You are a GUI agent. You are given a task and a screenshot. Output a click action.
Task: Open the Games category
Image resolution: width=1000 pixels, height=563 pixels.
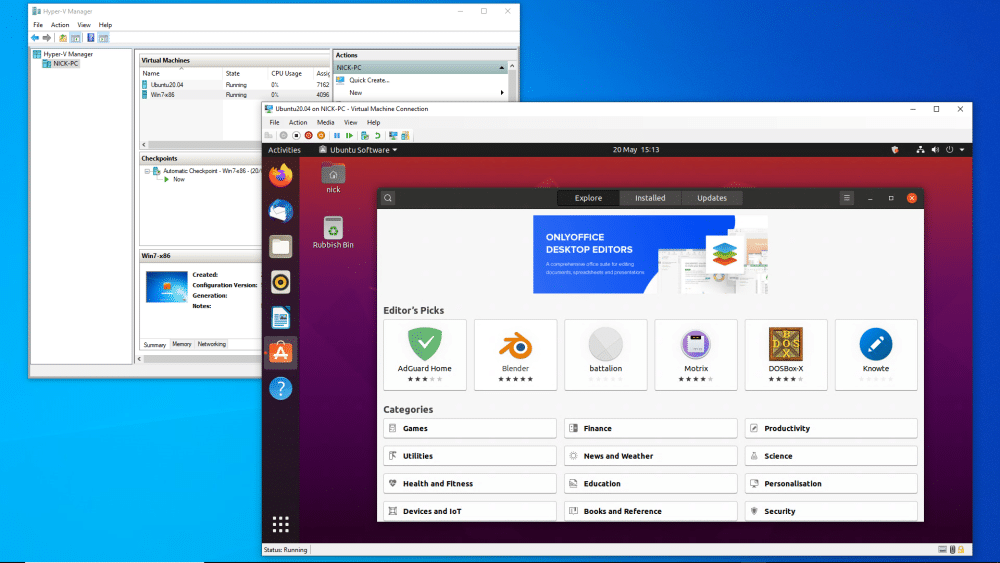470,428
